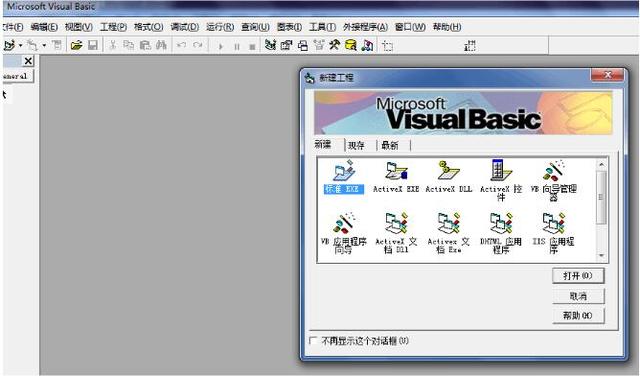
Task: Select the DHTML 应用程序 project type
Action: [x=501, y=233]
